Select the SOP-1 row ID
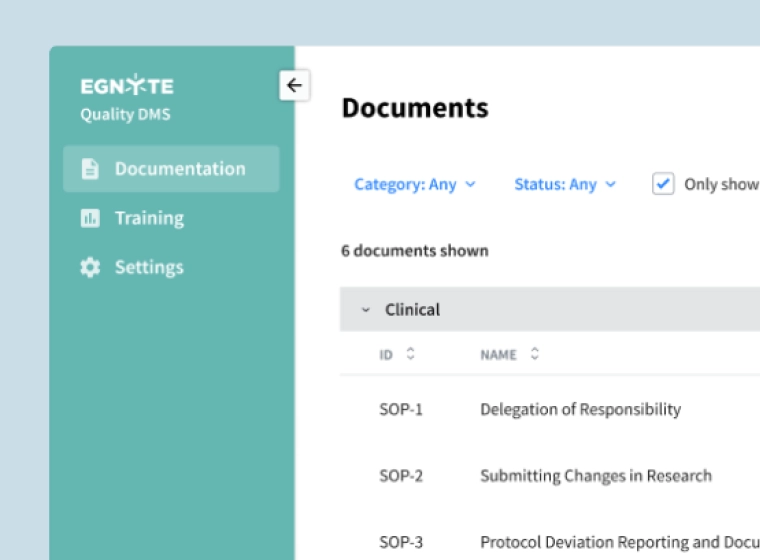Viewport: 760px width, 560px height. point(401,409)
